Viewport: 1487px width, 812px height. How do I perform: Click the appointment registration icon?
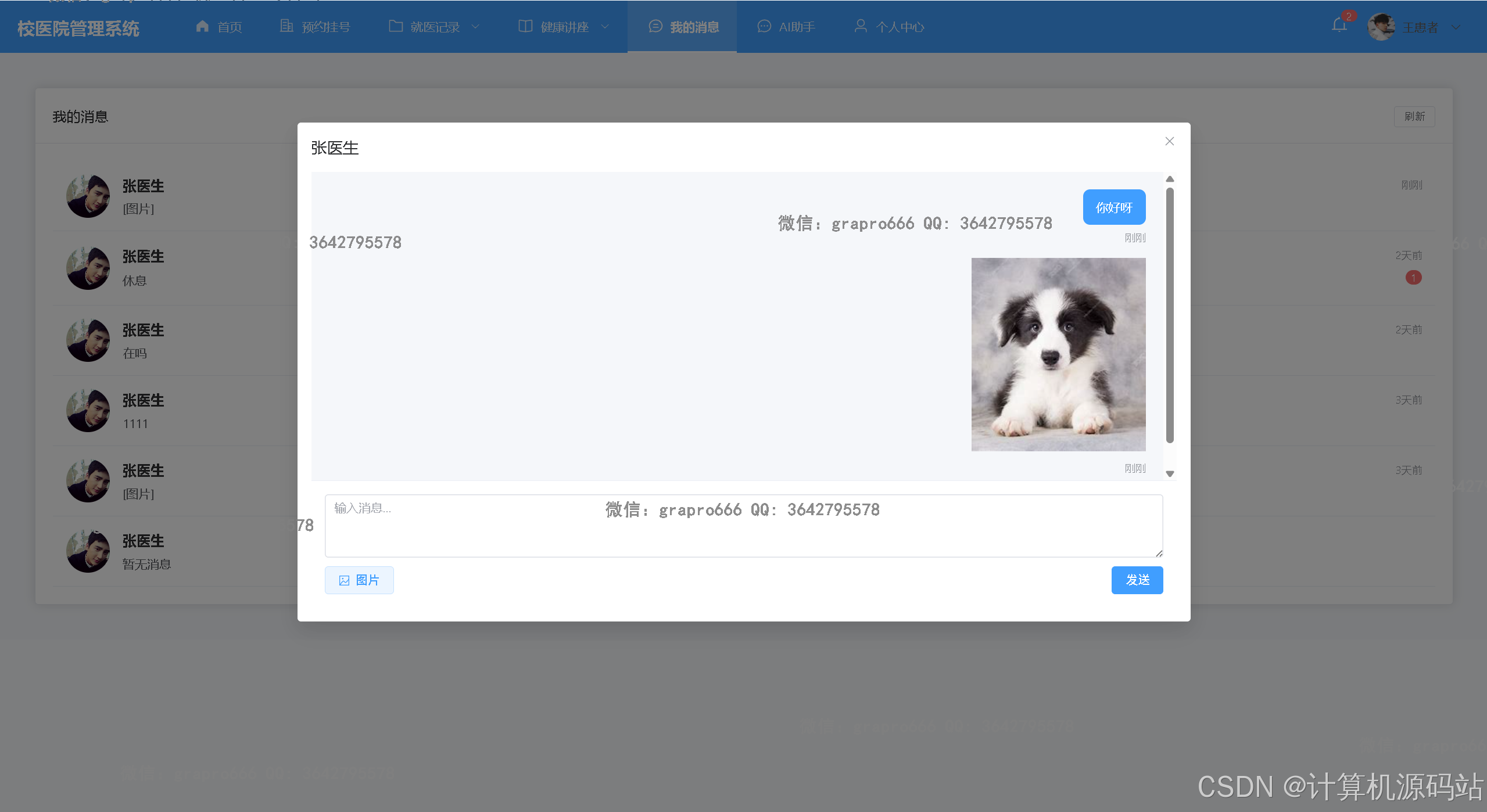pyautogui.click(x=286, y=26)
